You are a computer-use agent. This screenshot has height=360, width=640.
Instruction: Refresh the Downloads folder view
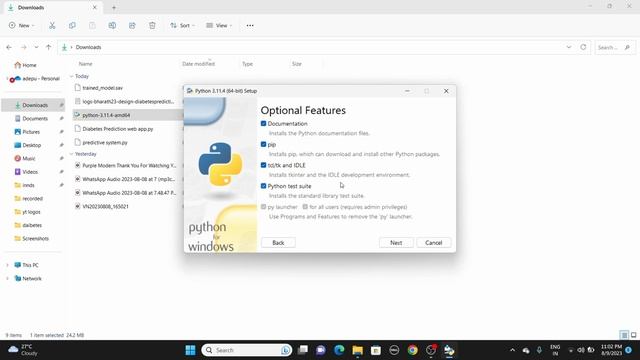(583, 47)
